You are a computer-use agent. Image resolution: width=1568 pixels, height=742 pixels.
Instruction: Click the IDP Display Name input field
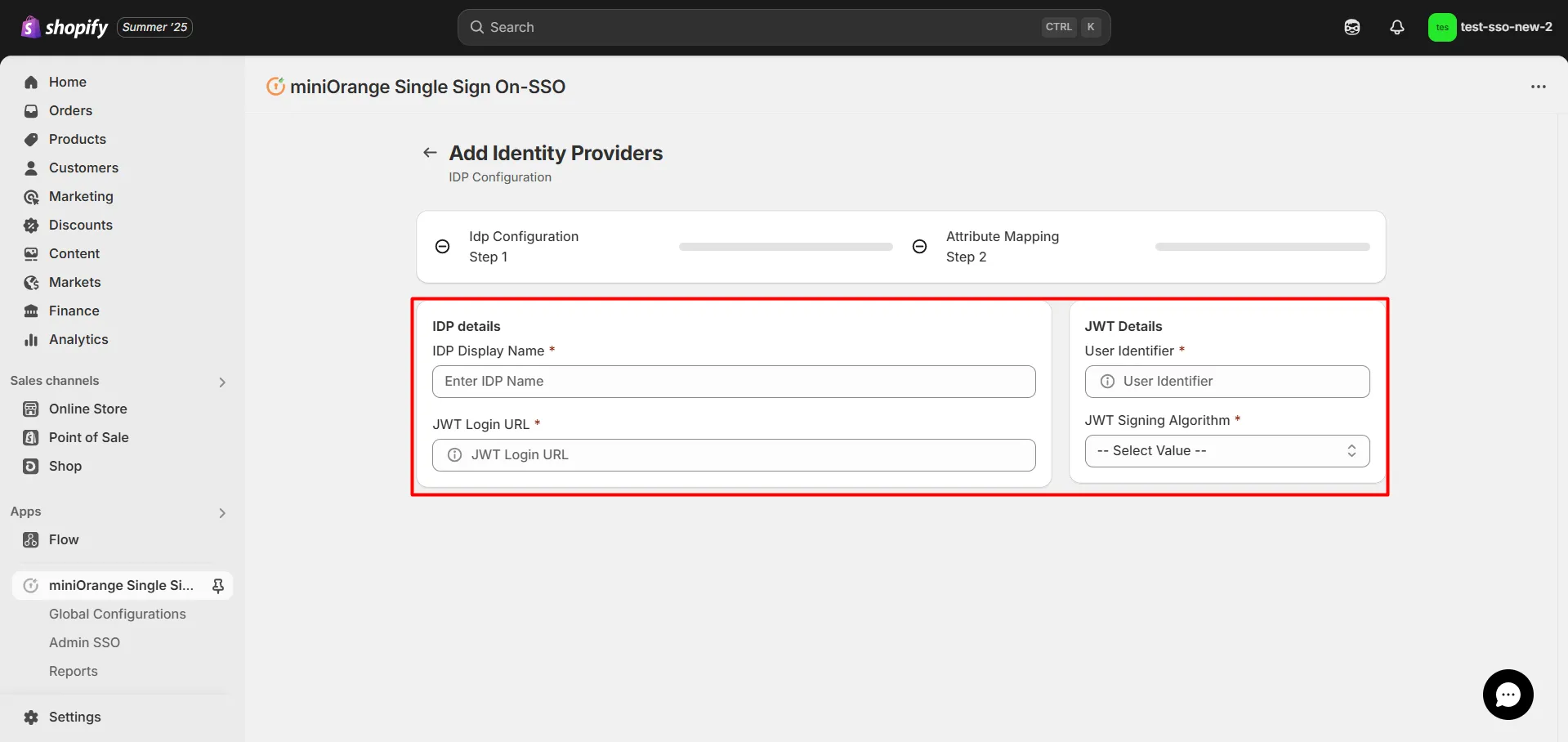(734, 382)
